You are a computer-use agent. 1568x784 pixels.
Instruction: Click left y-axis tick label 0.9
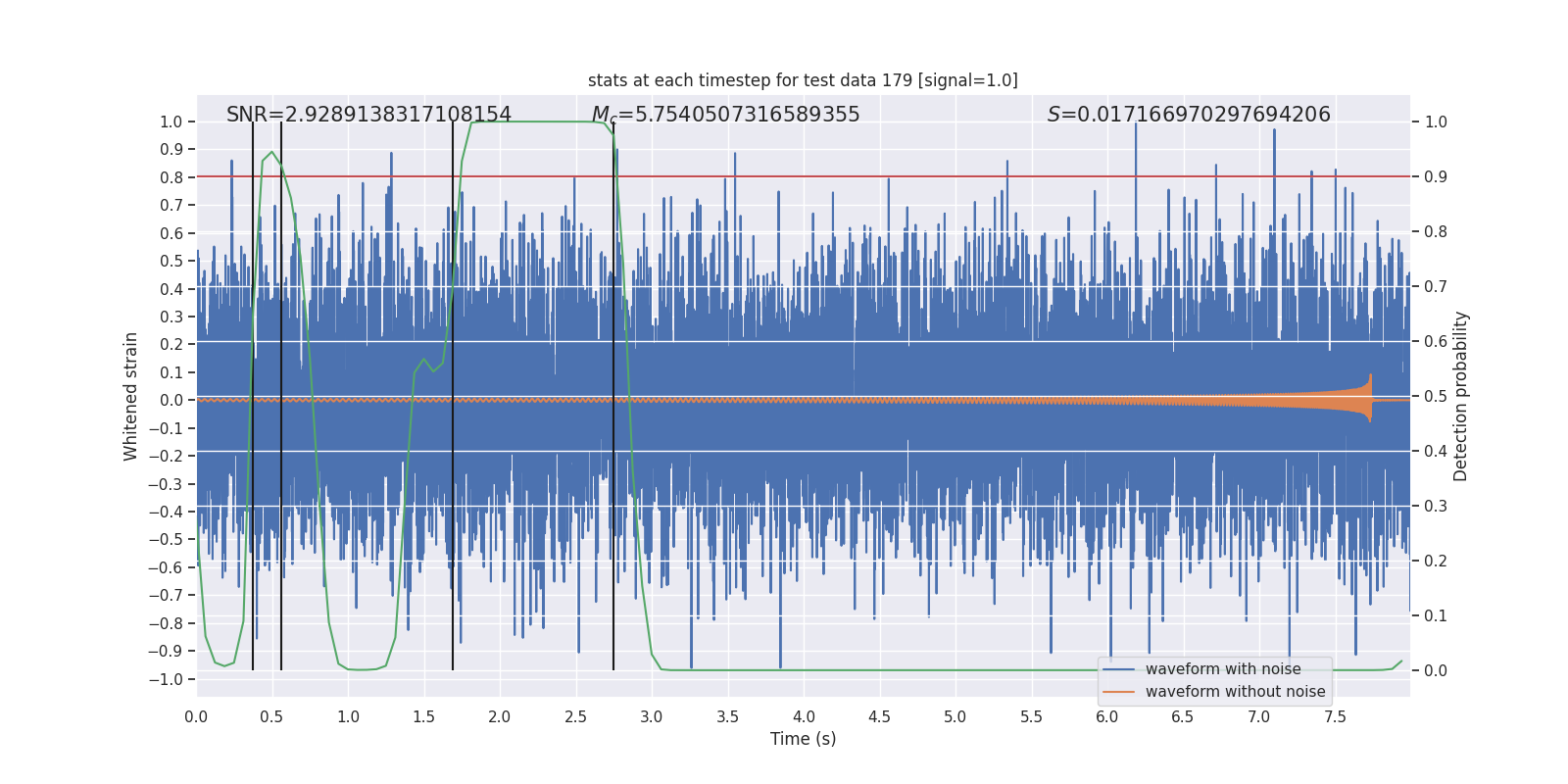(x=171, y=150)
